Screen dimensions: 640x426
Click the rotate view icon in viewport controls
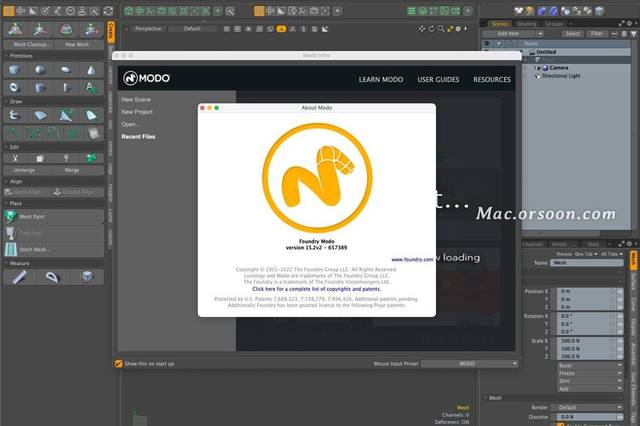pos(431,29)
